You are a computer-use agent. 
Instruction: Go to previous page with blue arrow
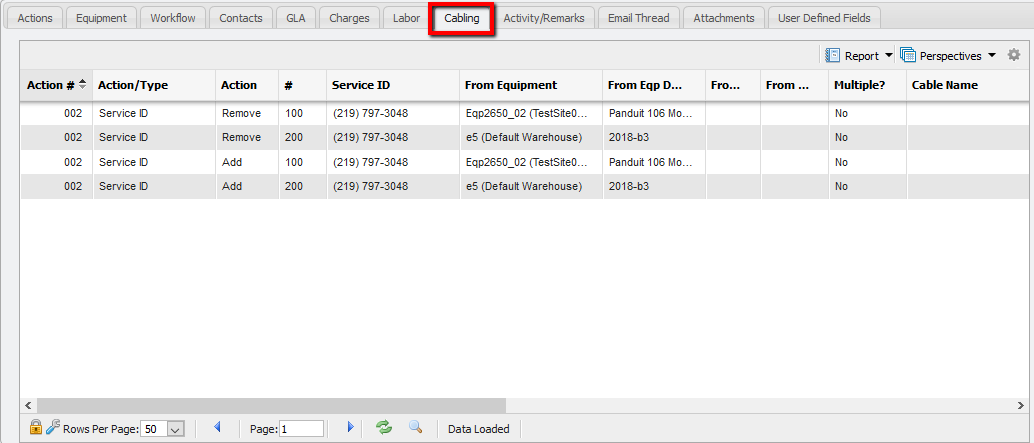(x=217, y=428)
